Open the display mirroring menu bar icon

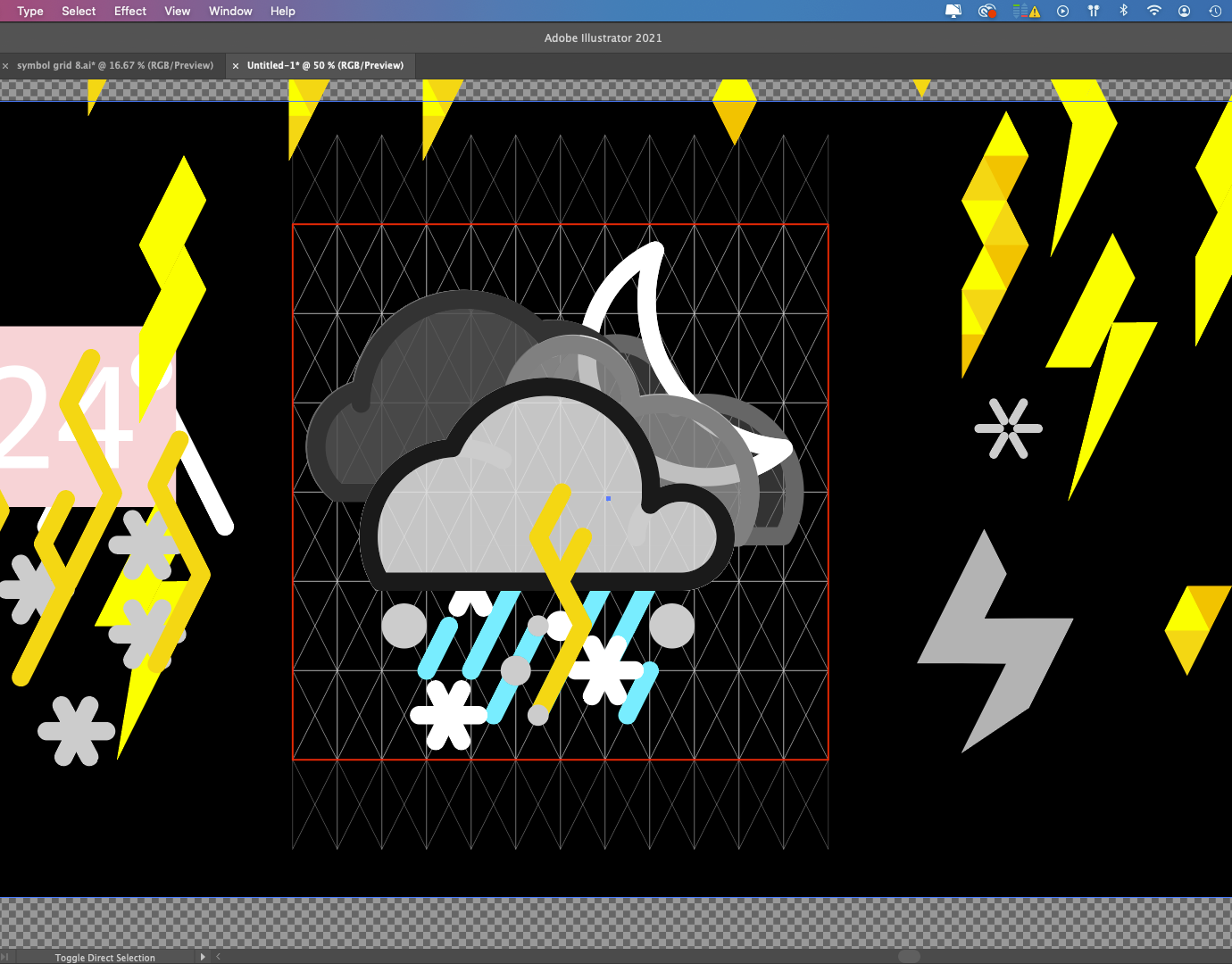click(x=953, y=11)
